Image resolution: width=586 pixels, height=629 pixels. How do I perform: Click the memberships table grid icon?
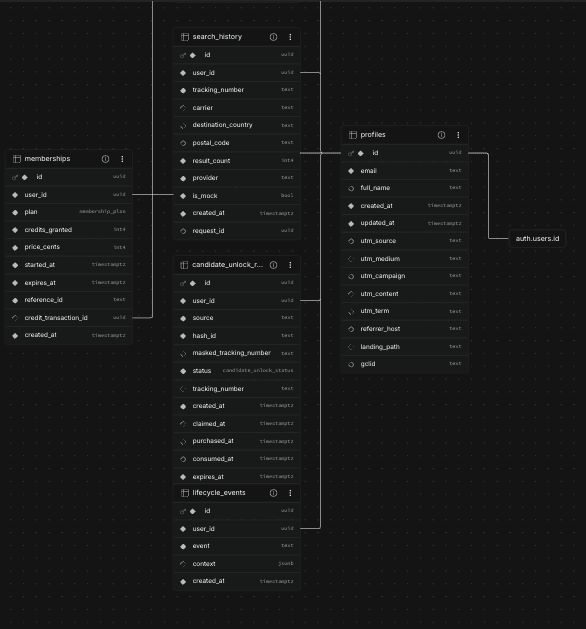pos(17,159)
